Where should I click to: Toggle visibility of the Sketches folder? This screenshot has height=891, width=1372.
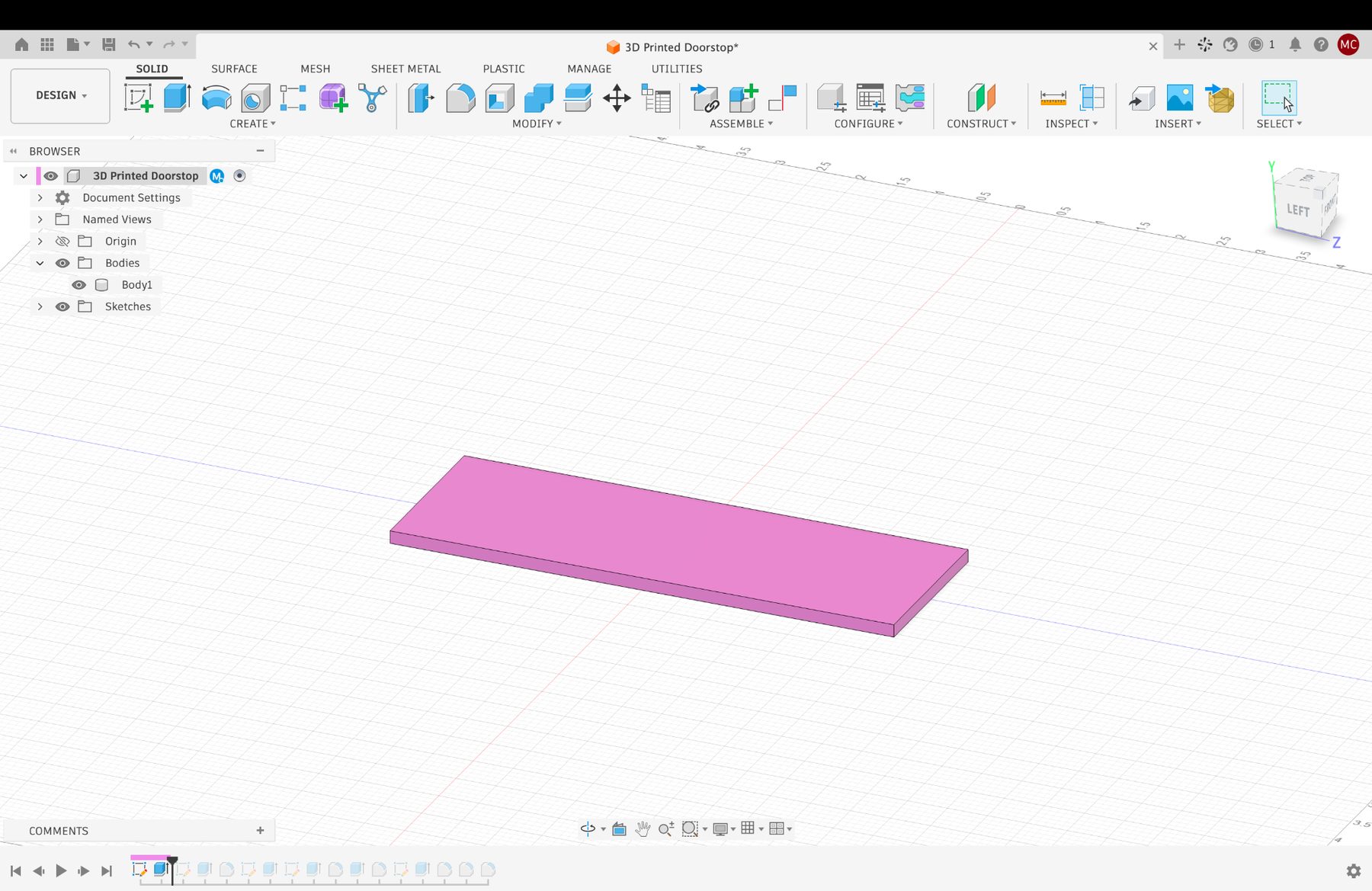coord(63,306)
